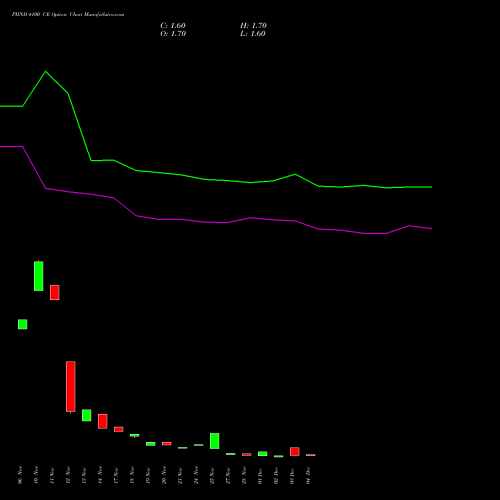The image size is (500, 500).
Task: Click the '14 Nov' date axis label
Action: coord(100,475)
